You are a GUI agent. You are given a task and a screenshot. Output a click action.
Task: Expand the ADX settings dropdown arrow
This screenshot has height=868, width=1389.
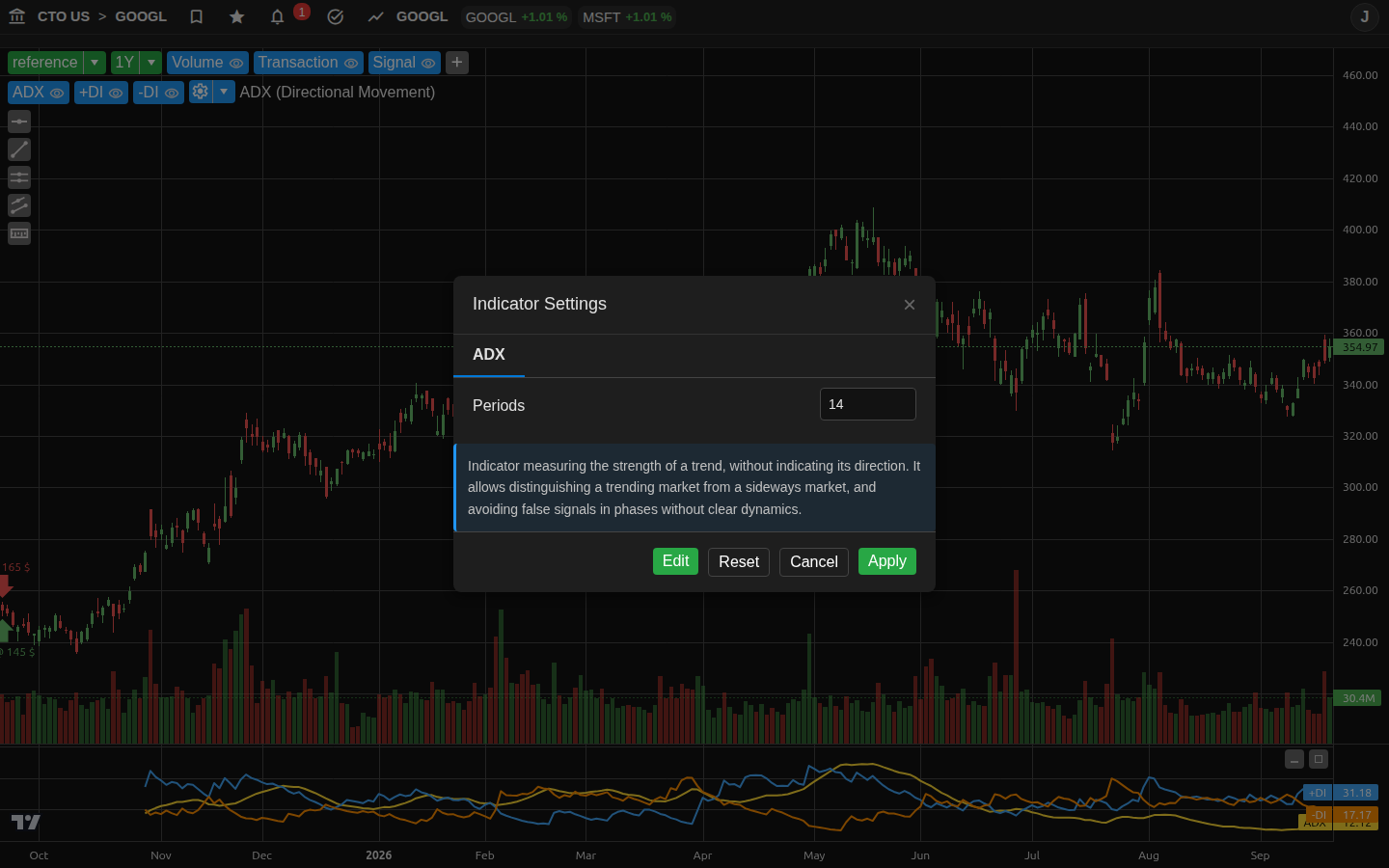point(224,92)
